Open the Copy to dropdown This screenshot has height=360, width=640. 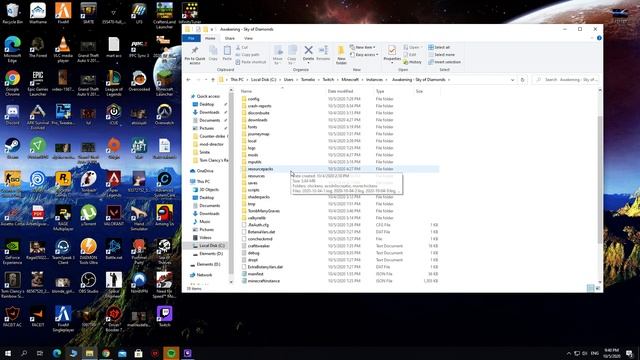tap(292, 55)
